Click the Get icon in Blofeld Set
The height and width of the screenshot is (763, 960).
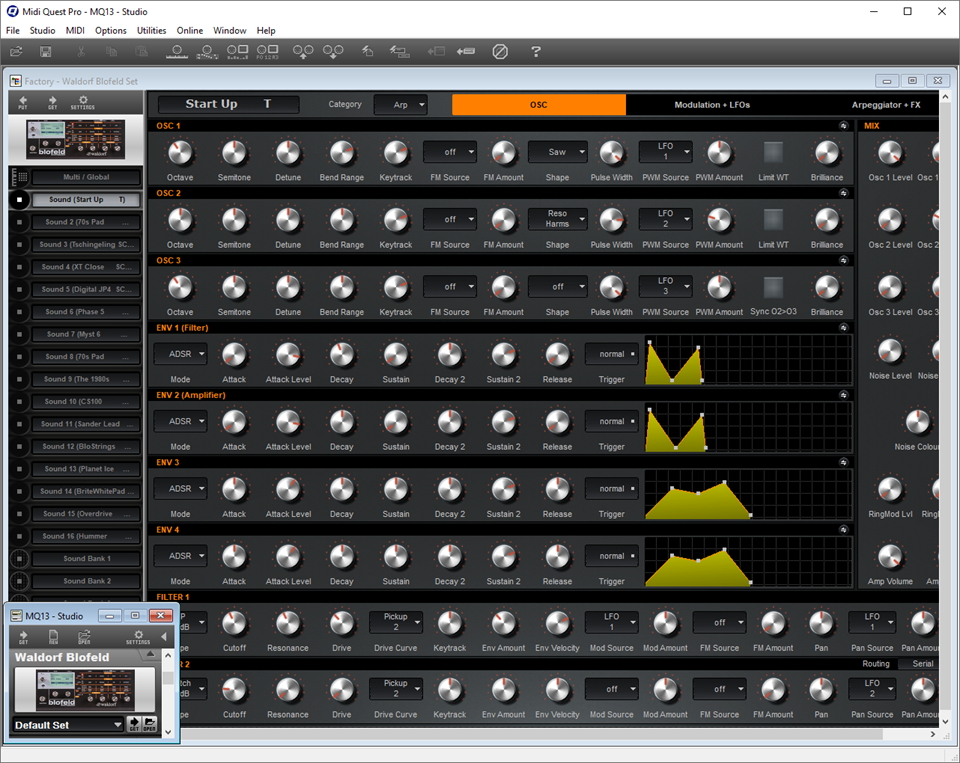52,103
